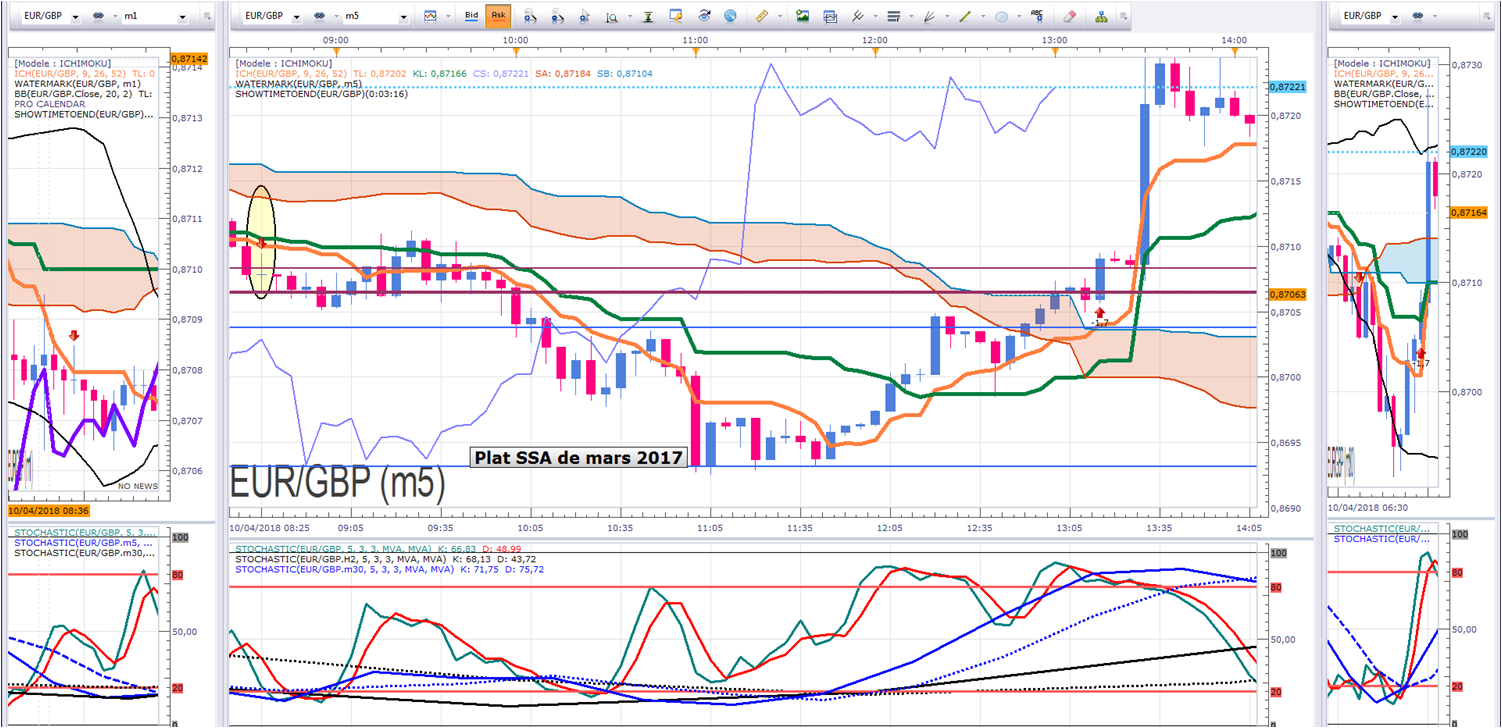Click the eye with arrow icon

coord(704,16)
